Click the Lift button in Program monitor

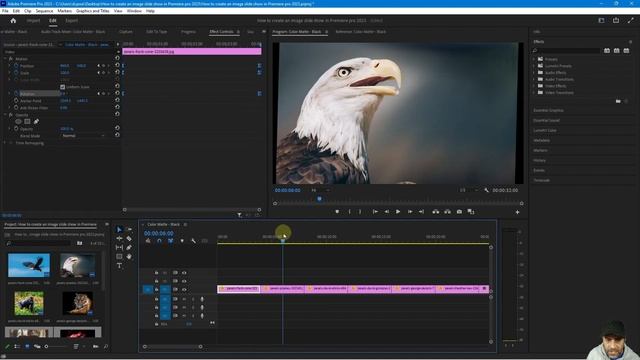[436, 211]
